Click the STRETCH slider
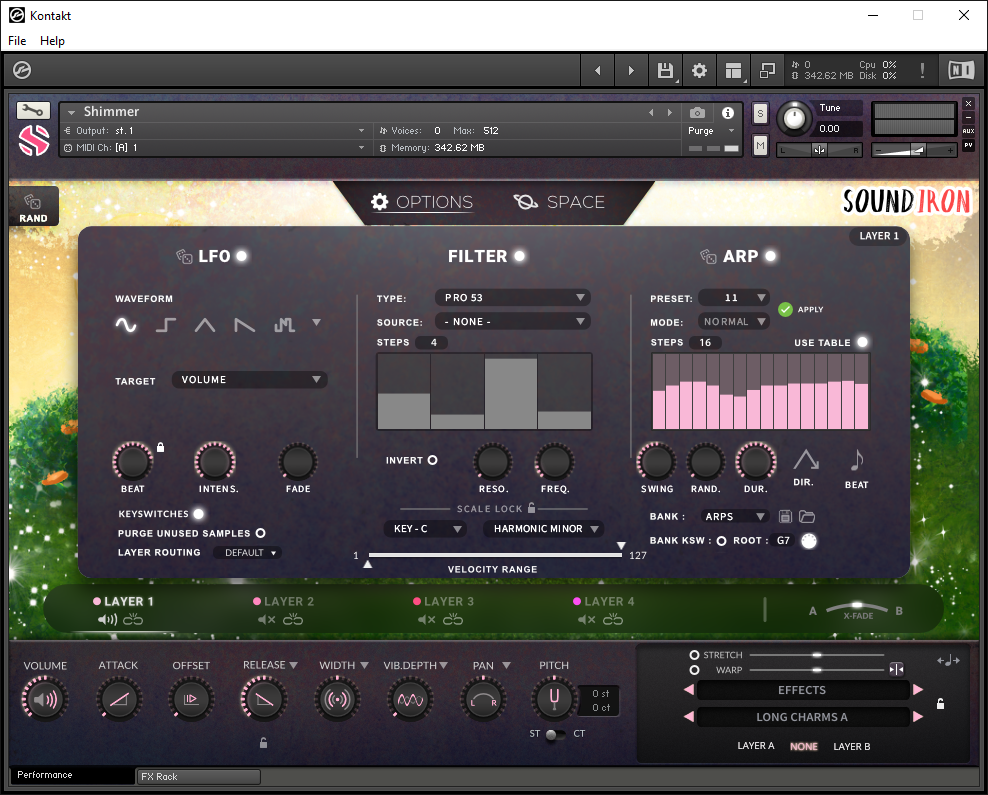 coord(817,655)
